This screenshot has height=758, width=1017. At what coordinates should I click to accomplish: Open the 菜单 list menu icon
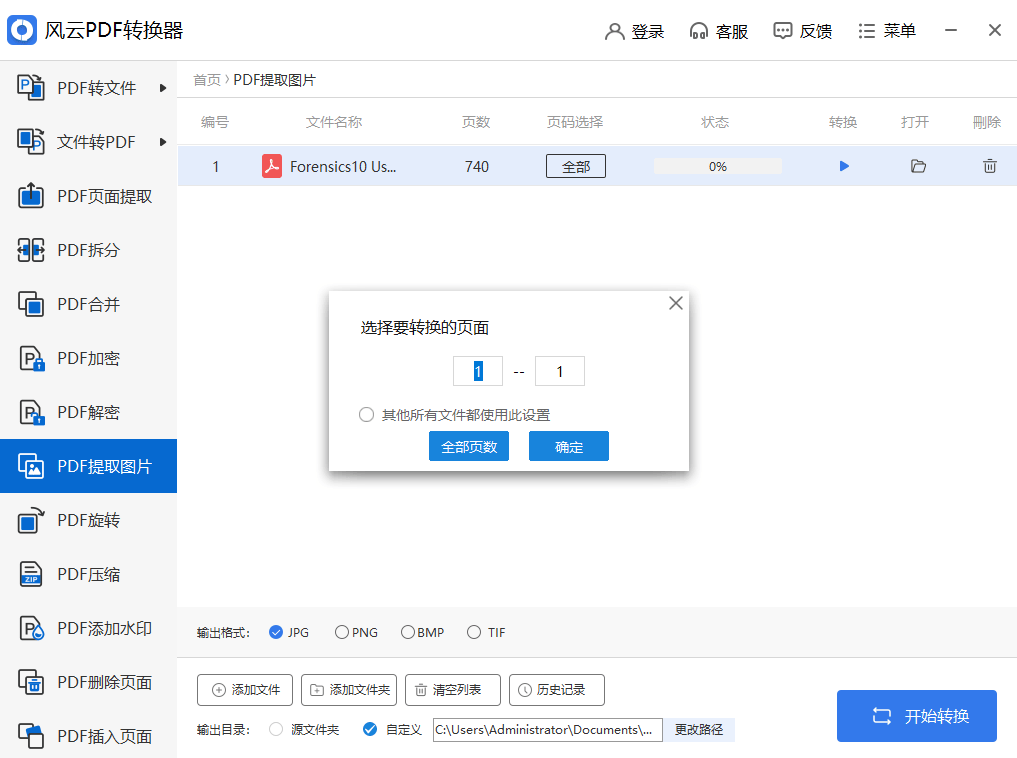pos(867,31)
